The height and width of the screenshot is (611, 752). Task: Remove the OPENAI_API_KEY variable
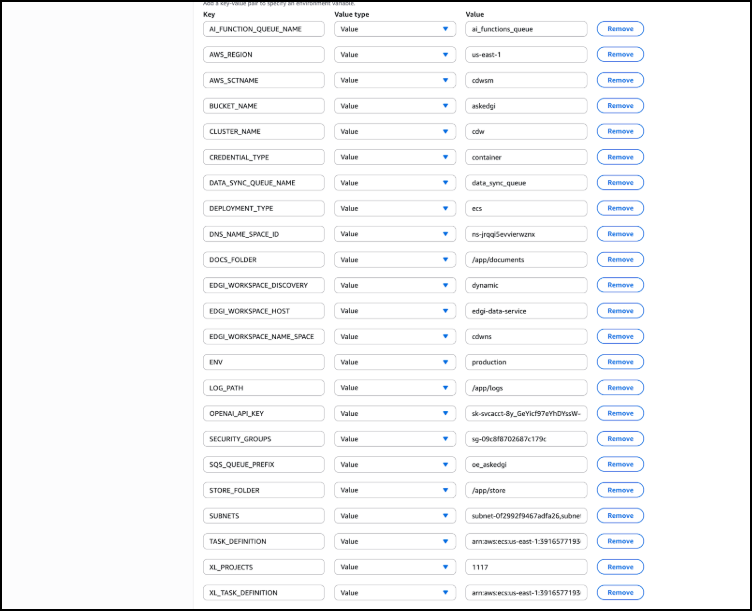pyautogui.click(x=620, y=413)
